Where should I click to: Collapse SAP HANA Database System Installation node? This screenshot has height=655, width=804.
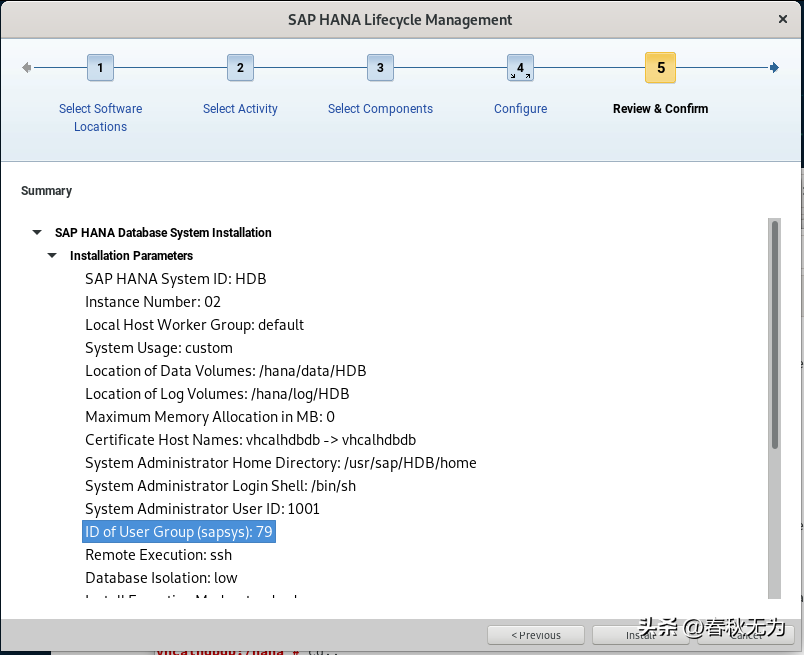37,232
